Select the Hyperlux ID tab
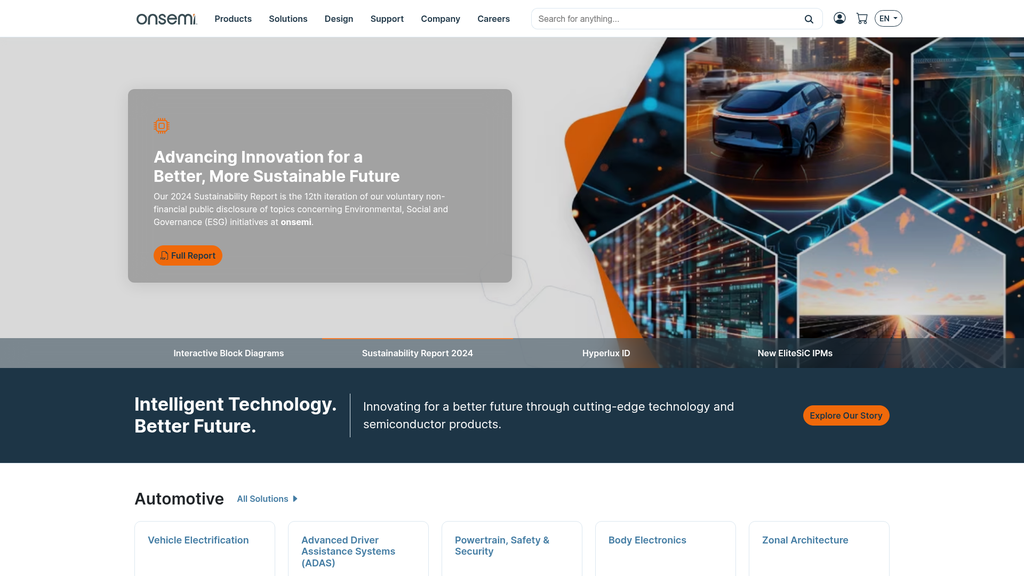This screenshot has height=576, width=1024. click(606, 353)
